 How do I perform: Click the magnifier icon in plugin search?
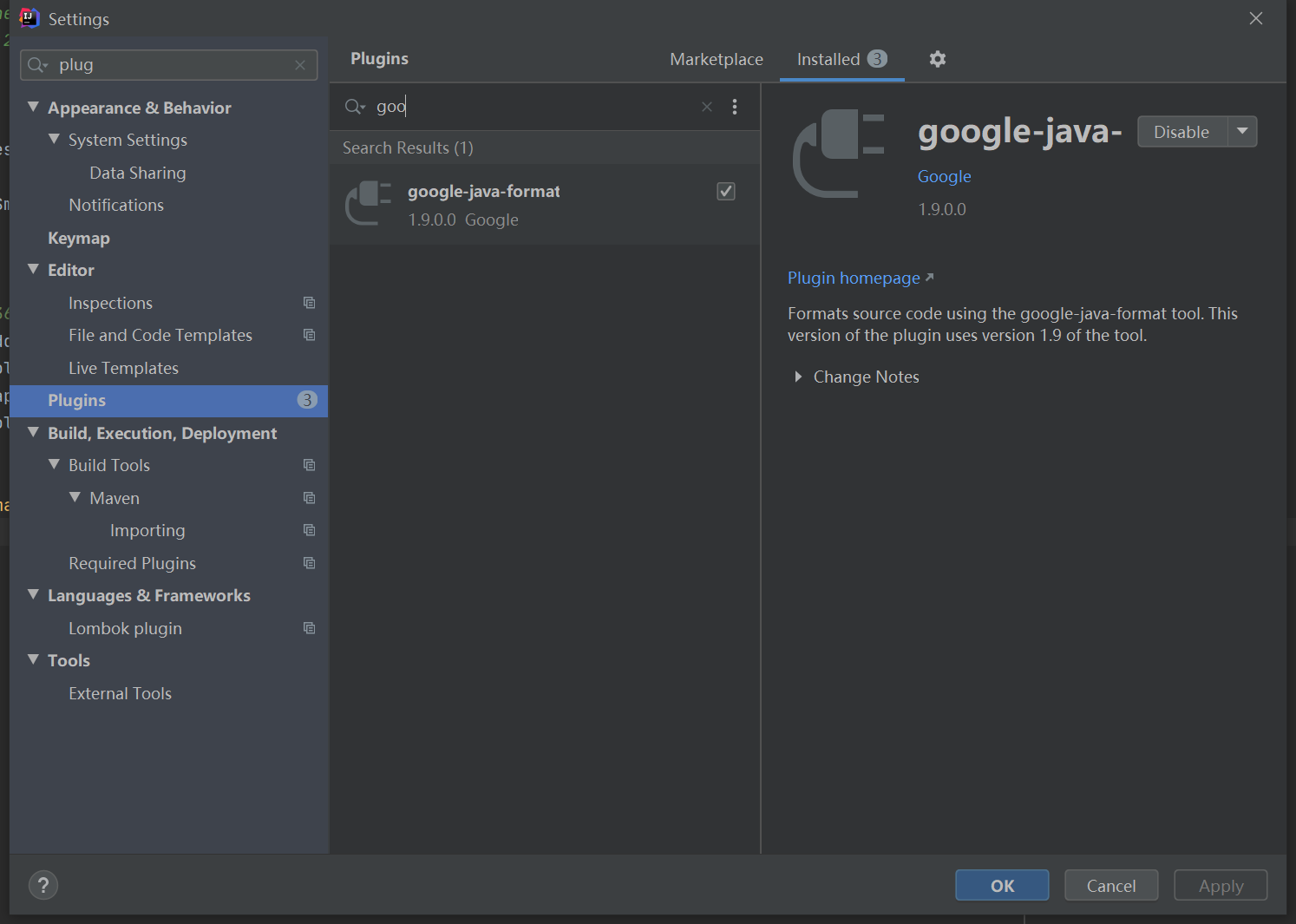(x=355, y=106)
